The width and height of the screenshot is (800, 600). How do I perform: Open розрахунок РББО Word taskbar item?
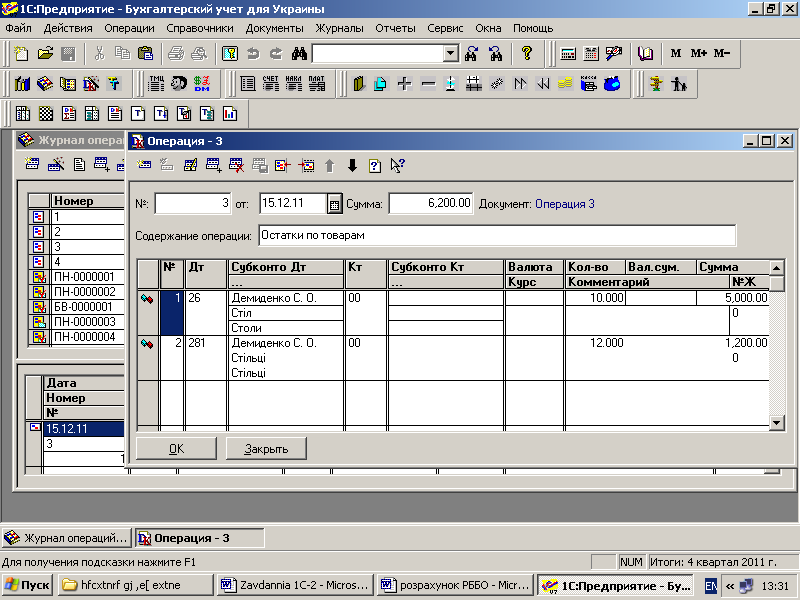(x=456, y=585)
